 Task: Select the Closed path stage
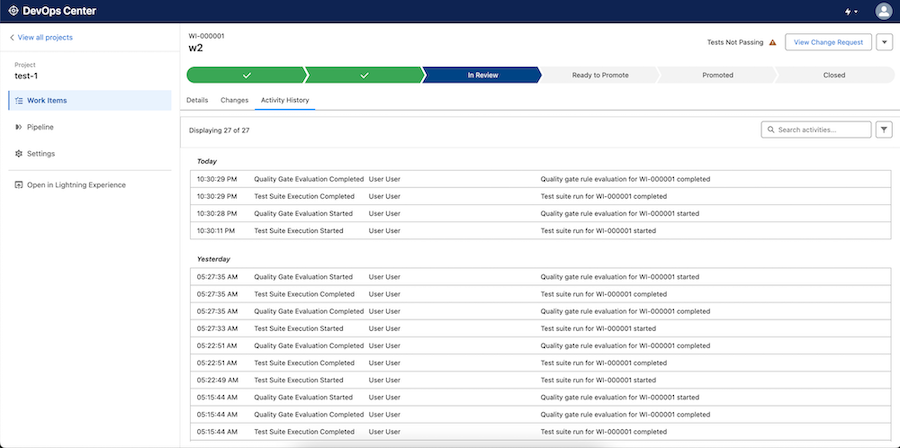[833, 75]
